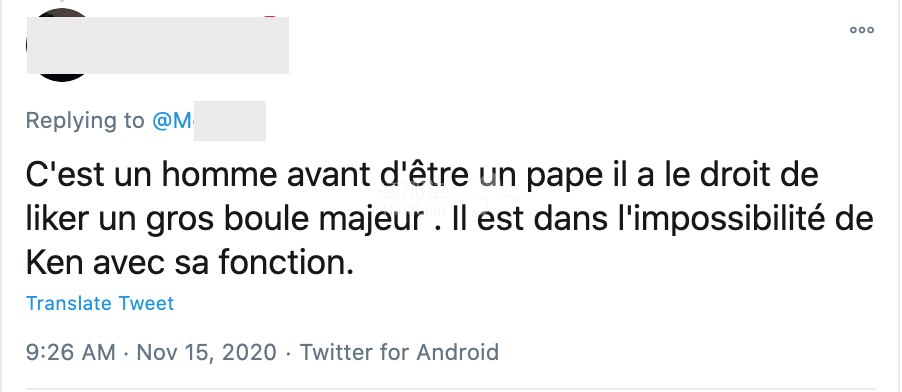
Task: Click the word "fonction." ending the tweet
Action: click(x=285, y=263)
